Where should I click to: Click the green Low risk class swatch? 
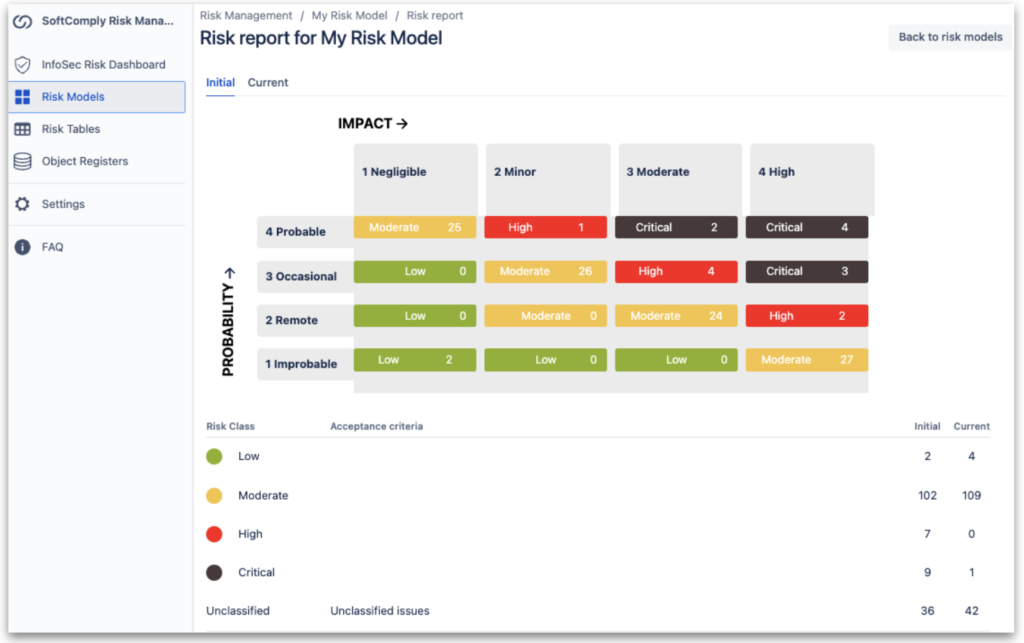click(x=213, y=456)
